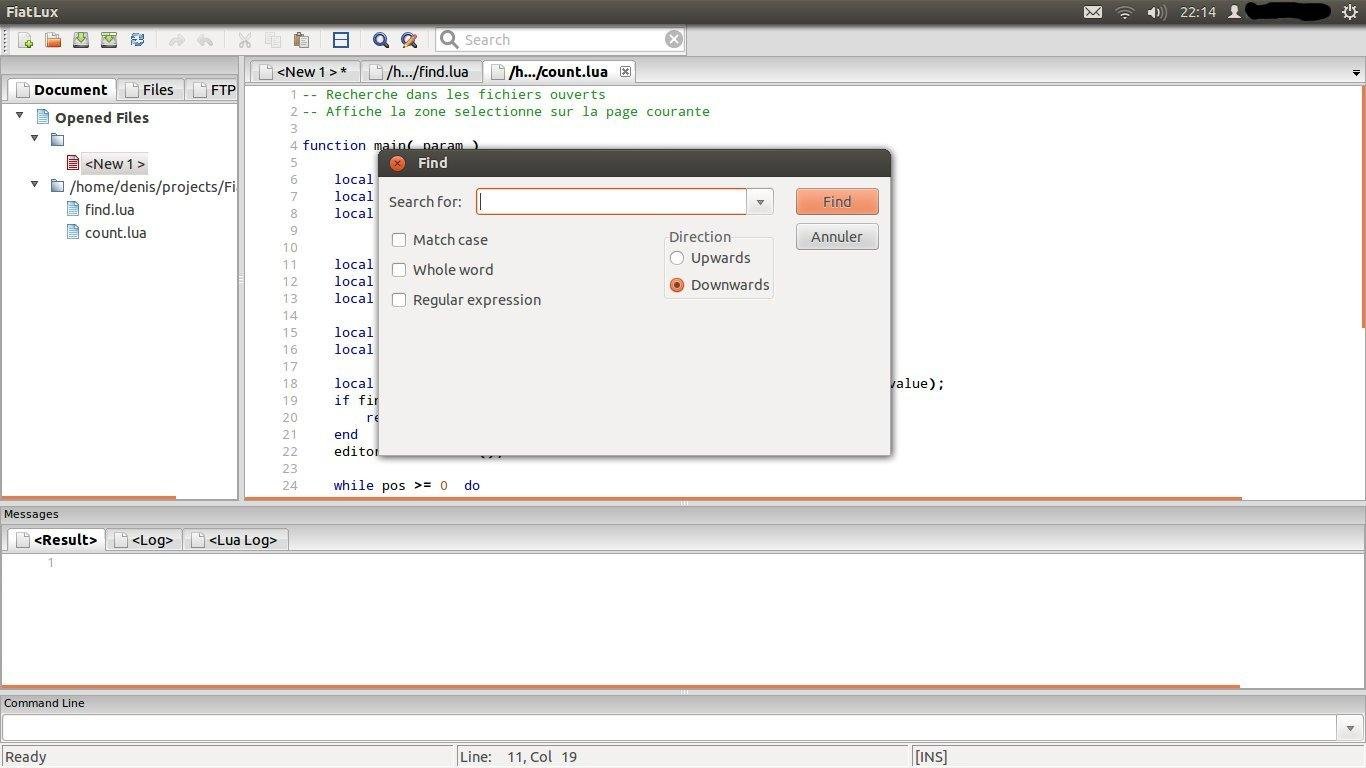Viewport: 1366px width, 768px height.
Task: Click the Save file toolbar icon
Action: point(81,40)
